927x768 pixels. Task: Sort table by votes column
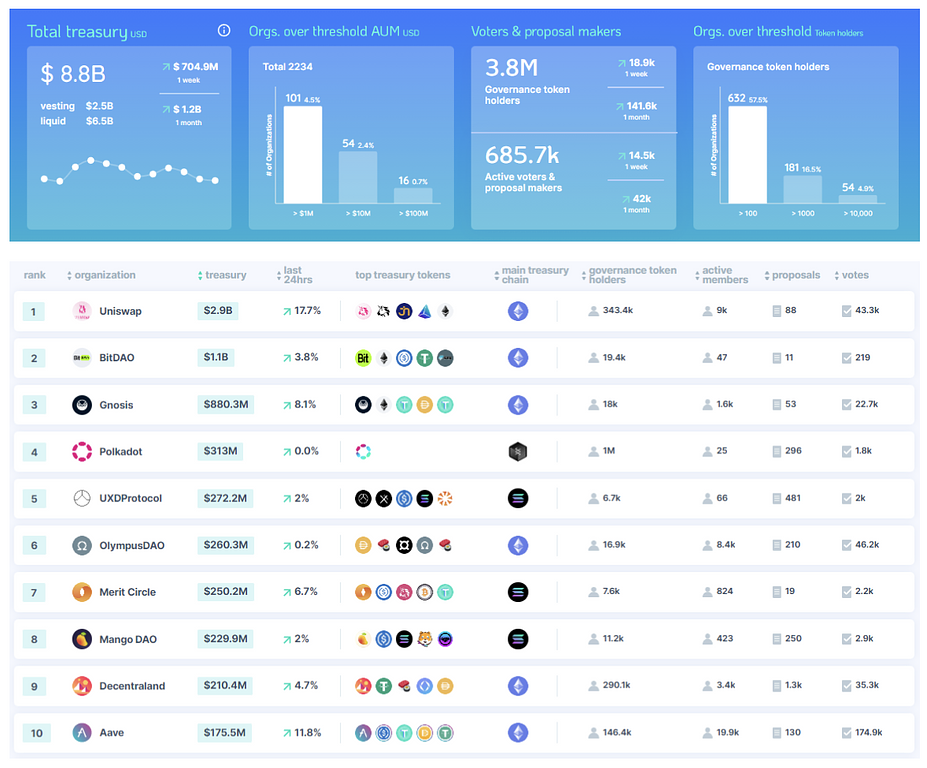[x=855, y=275]
